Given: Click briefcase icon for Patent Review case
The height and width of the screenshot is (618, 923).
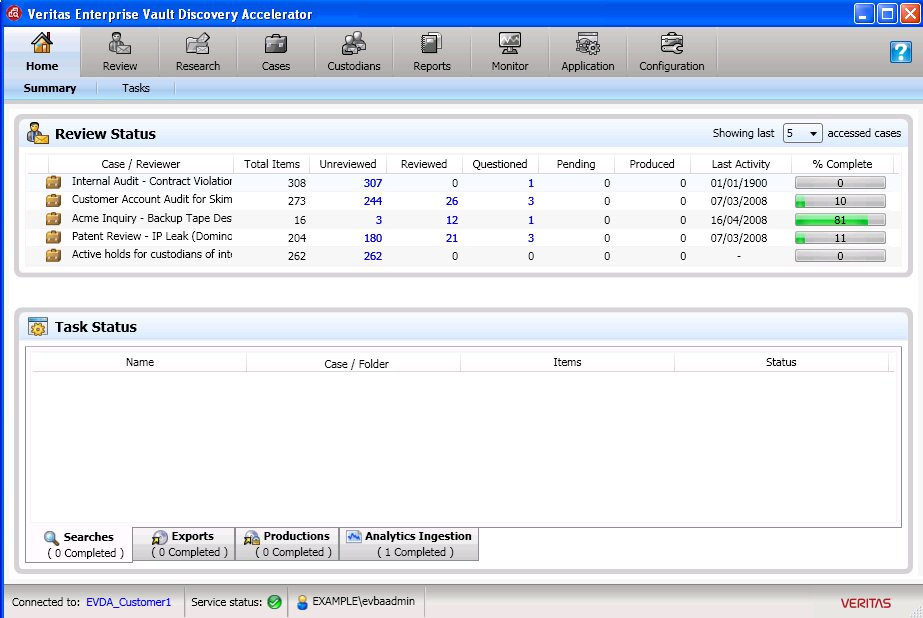Looking at the screenshot, I should [x=54, y=237].
